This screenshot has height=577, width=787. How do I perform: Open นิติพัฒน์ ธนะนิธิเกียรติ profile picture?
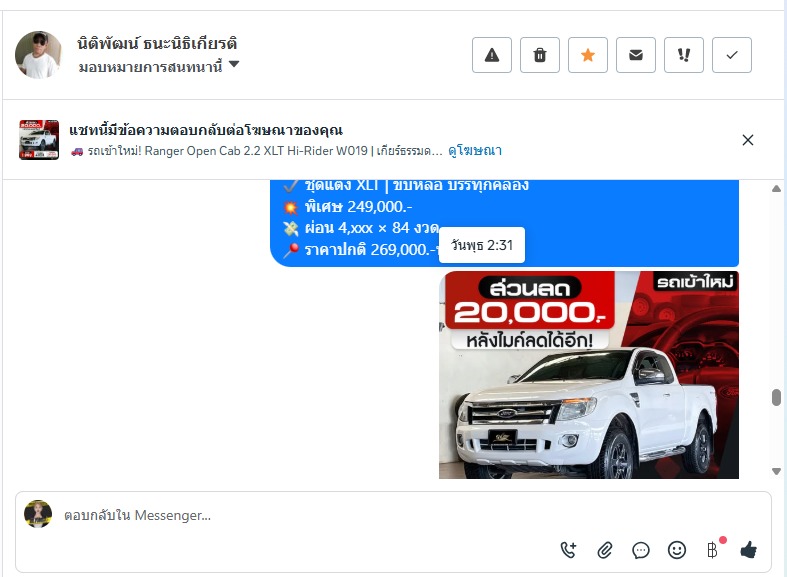coord(38,55)
